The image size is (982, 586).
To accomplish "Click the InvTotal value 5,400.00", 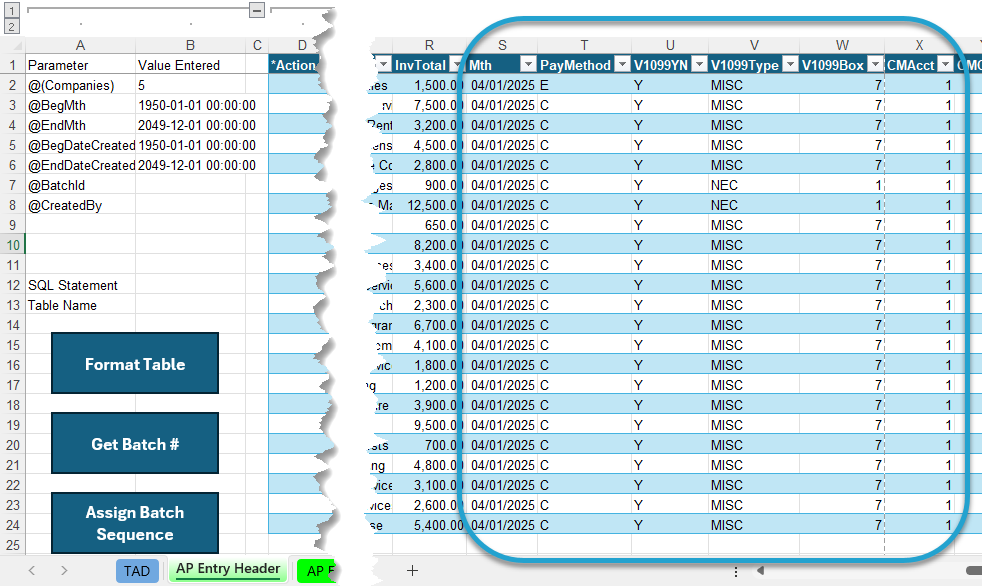I will 430,525.
